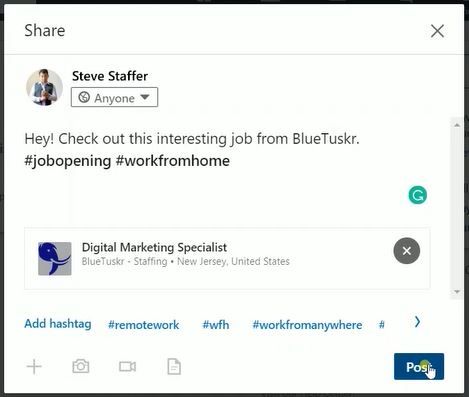Viewport: 469px width, 397px height.
Task: Add the #workfromanywhere hashtag
Action: (307, 325)
